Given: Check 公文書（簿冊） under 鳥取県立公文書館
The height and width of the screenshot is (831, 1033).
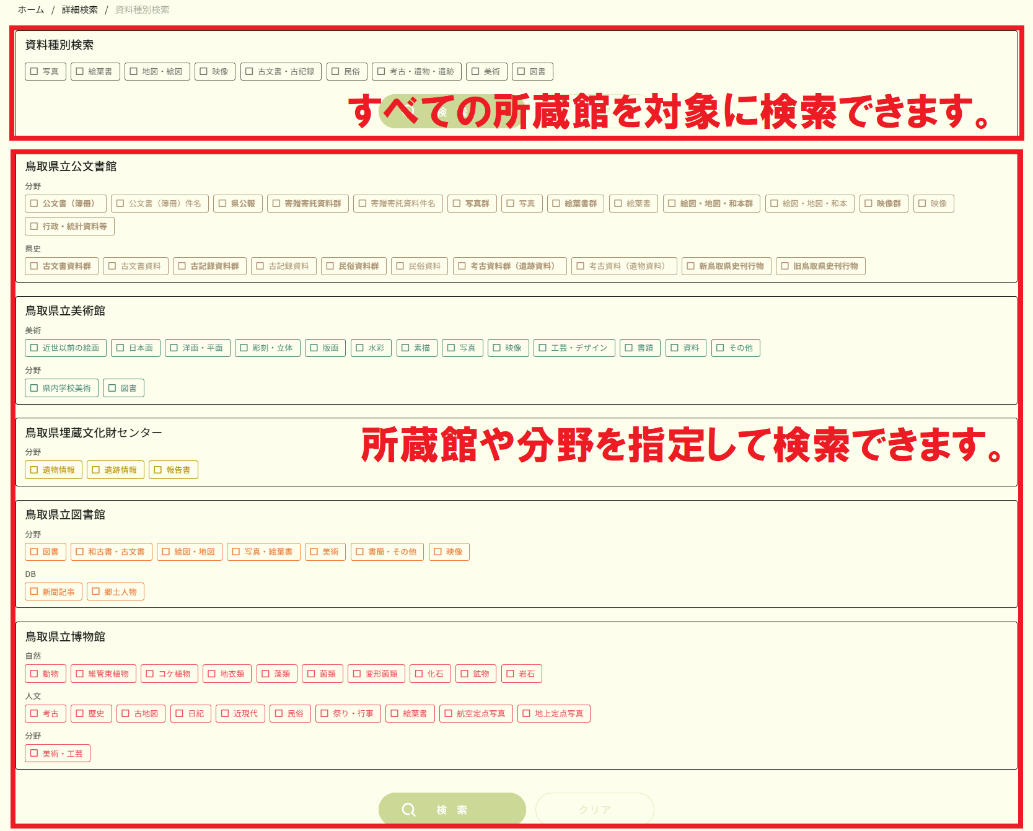Looking at the screenshot, I should point(32,203).
